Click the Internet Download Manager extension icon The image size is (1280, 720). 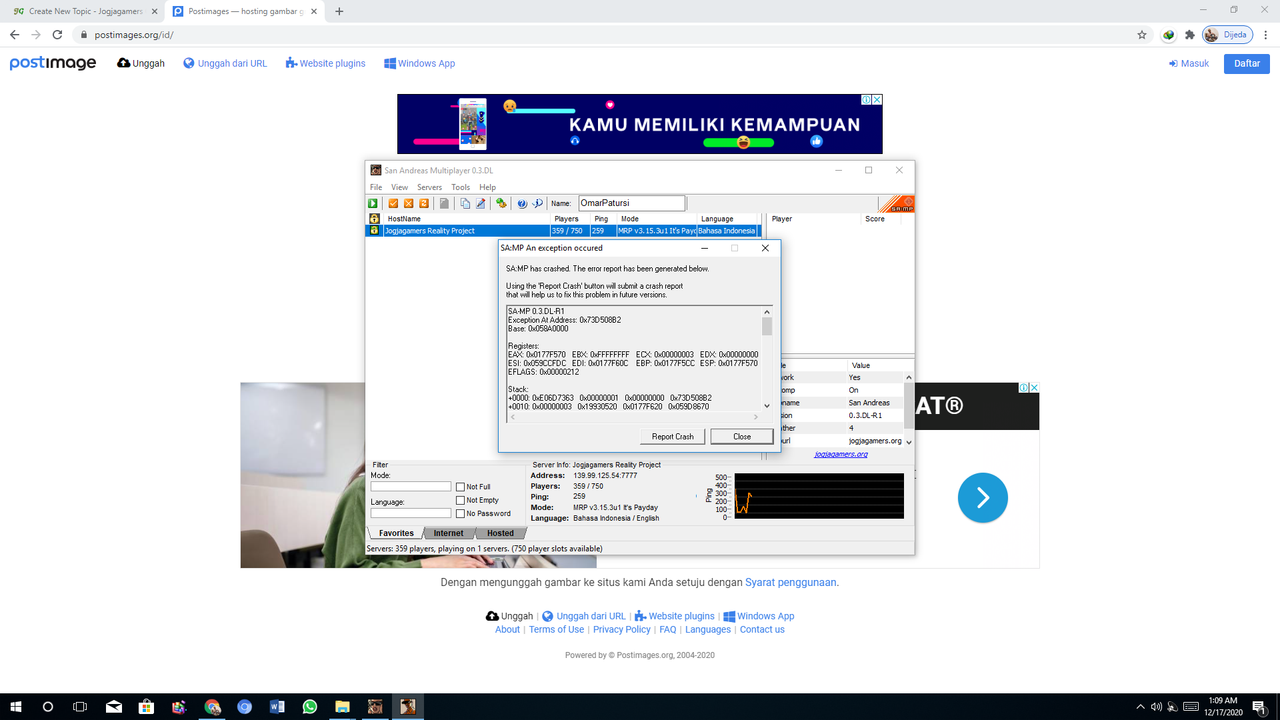point(1168,34)
